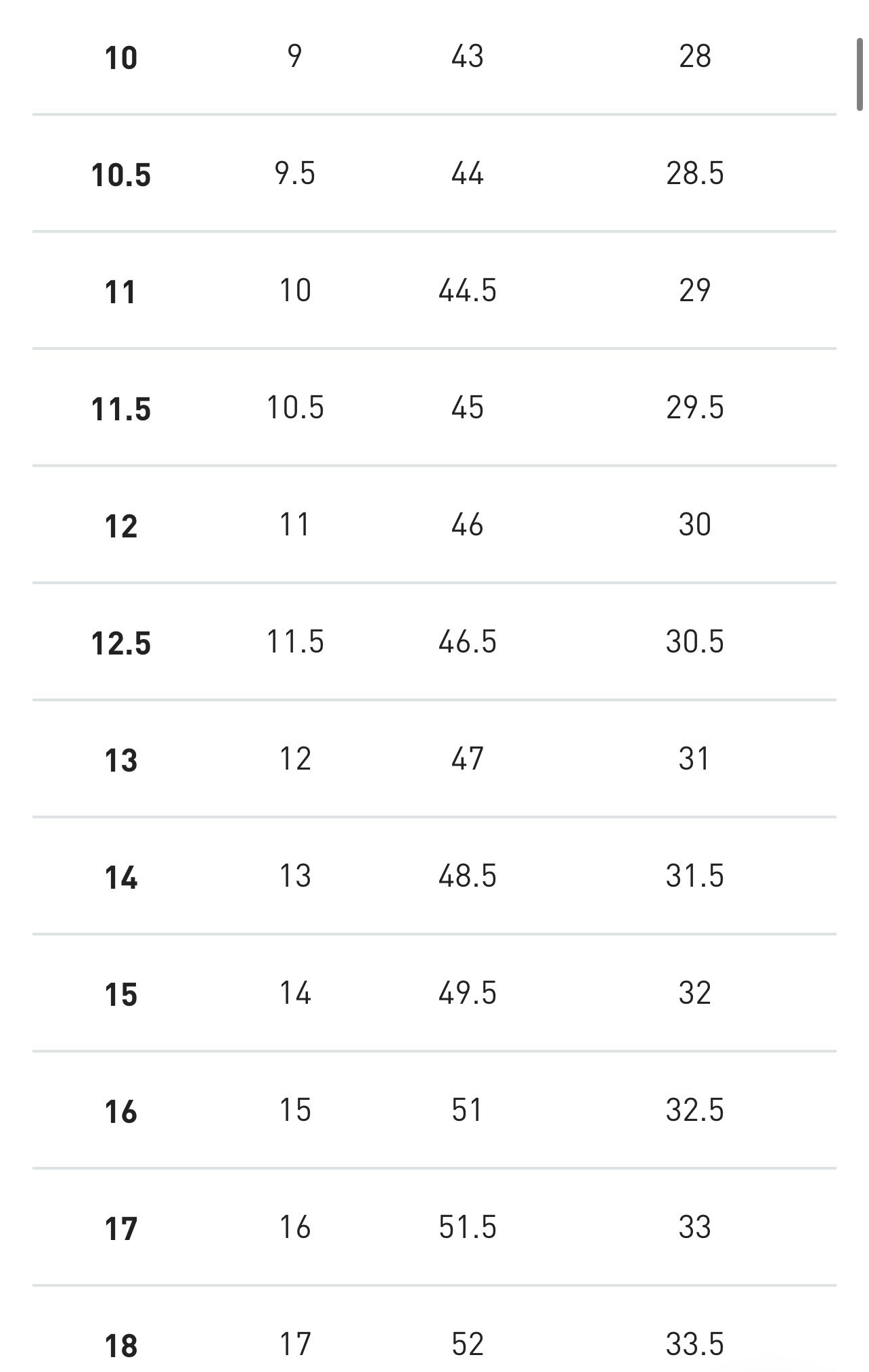Click the 48.5 size cell
The width and height of the screenshot is (869, 1372).
[x=468, y=876]
